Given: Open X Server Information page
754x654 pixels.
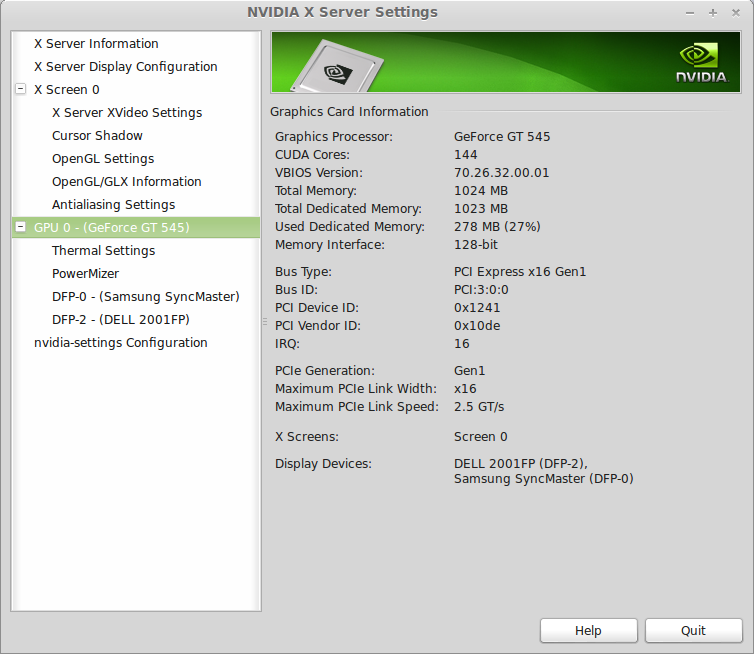Looking at the screenshot, I should click(96, 43).
